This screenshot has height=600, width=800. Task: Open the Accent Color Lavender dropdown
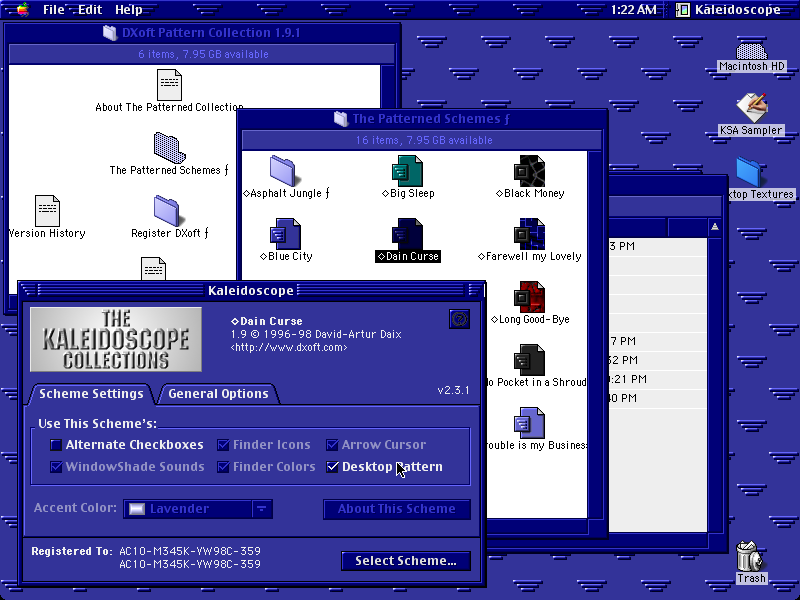click(198, 509)
